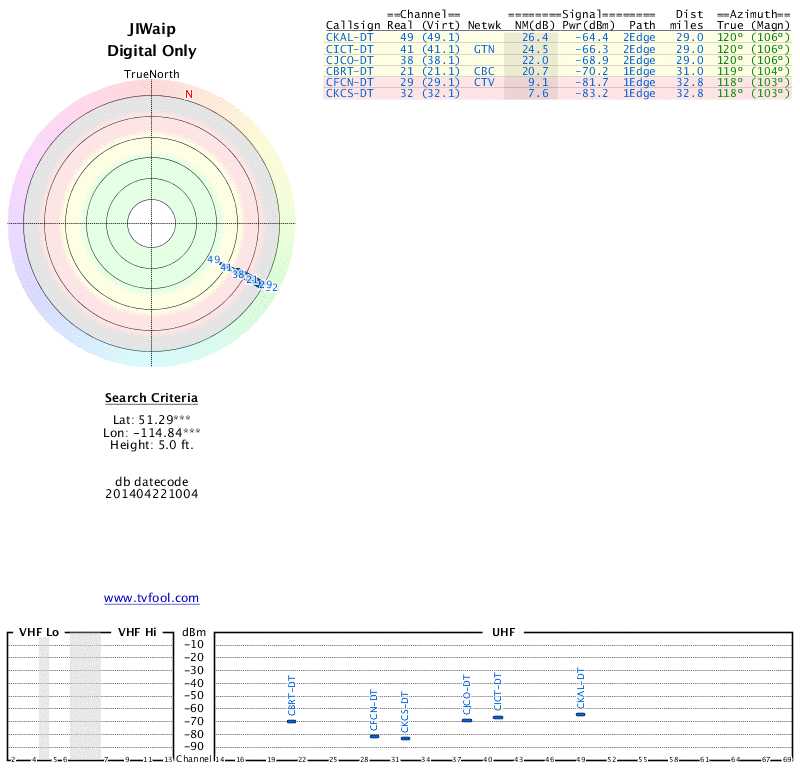Click the GTN network cell
This screenshot has width=800, height=768.
pos(484,48)
